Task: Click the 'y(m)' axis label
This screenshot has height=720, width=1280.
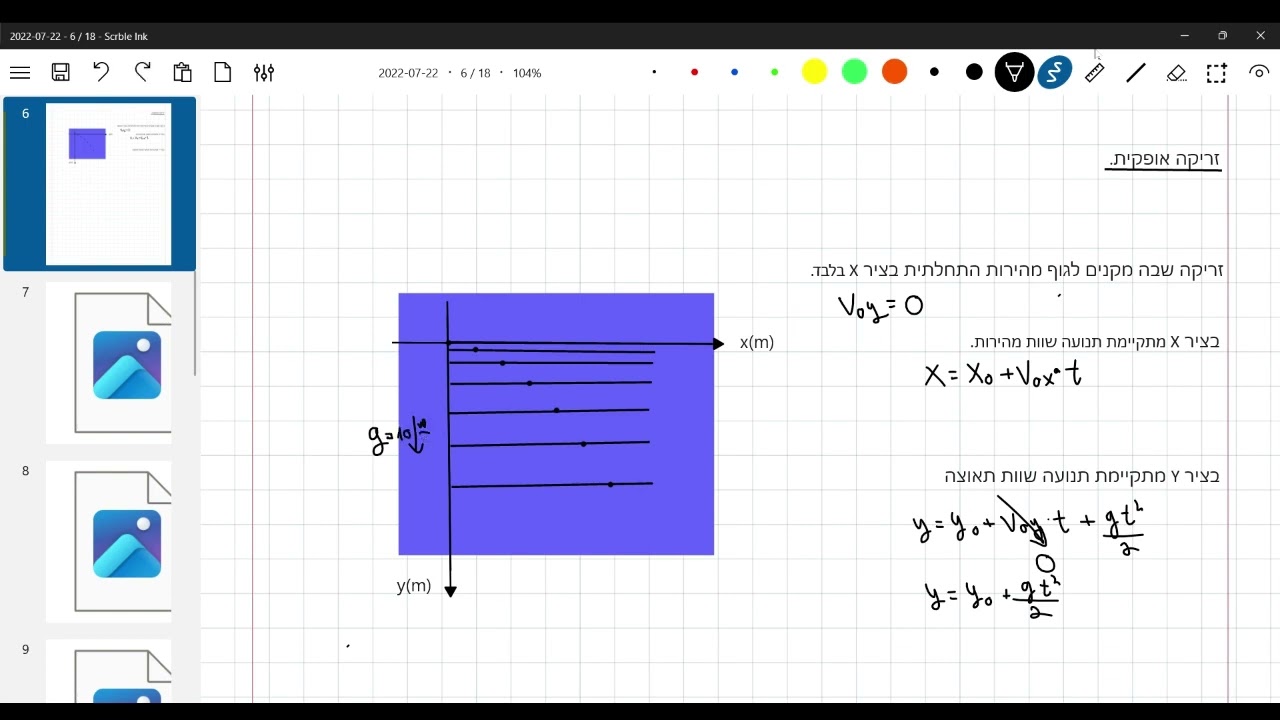Action: point(414,586)
